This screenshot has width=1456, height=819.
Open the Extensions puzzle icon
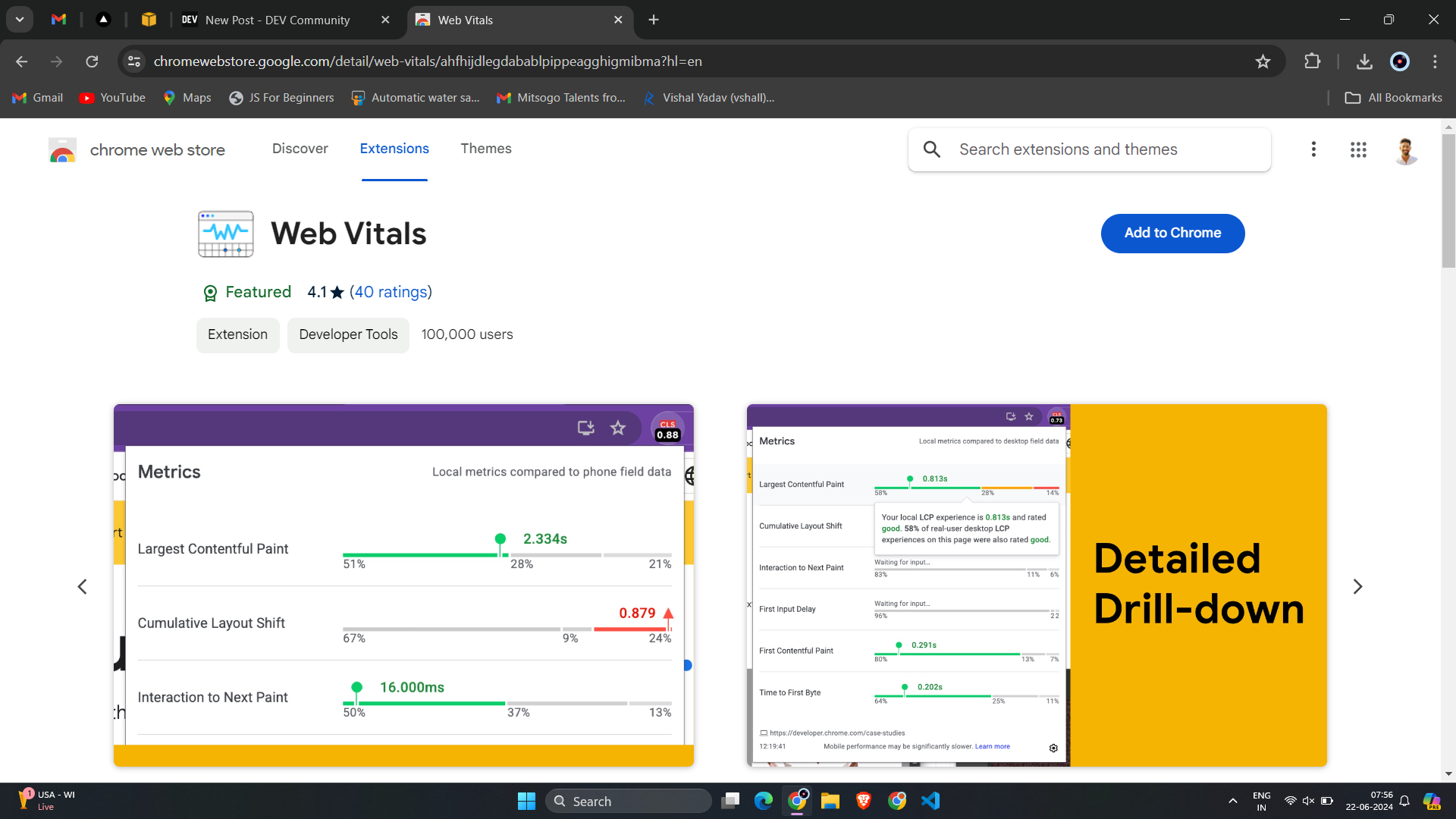coord(1312,61)
